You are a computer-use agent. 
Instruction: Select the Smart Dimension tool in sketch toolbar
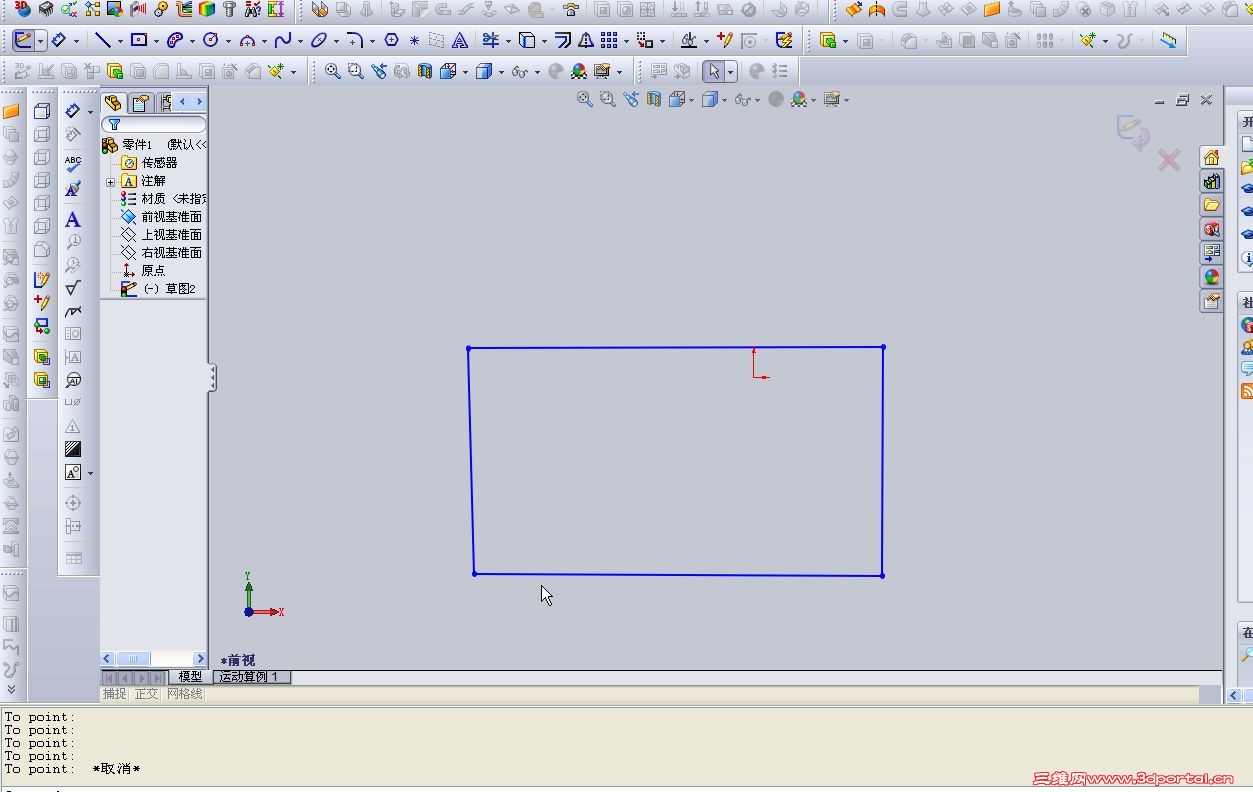coord(59,41)
